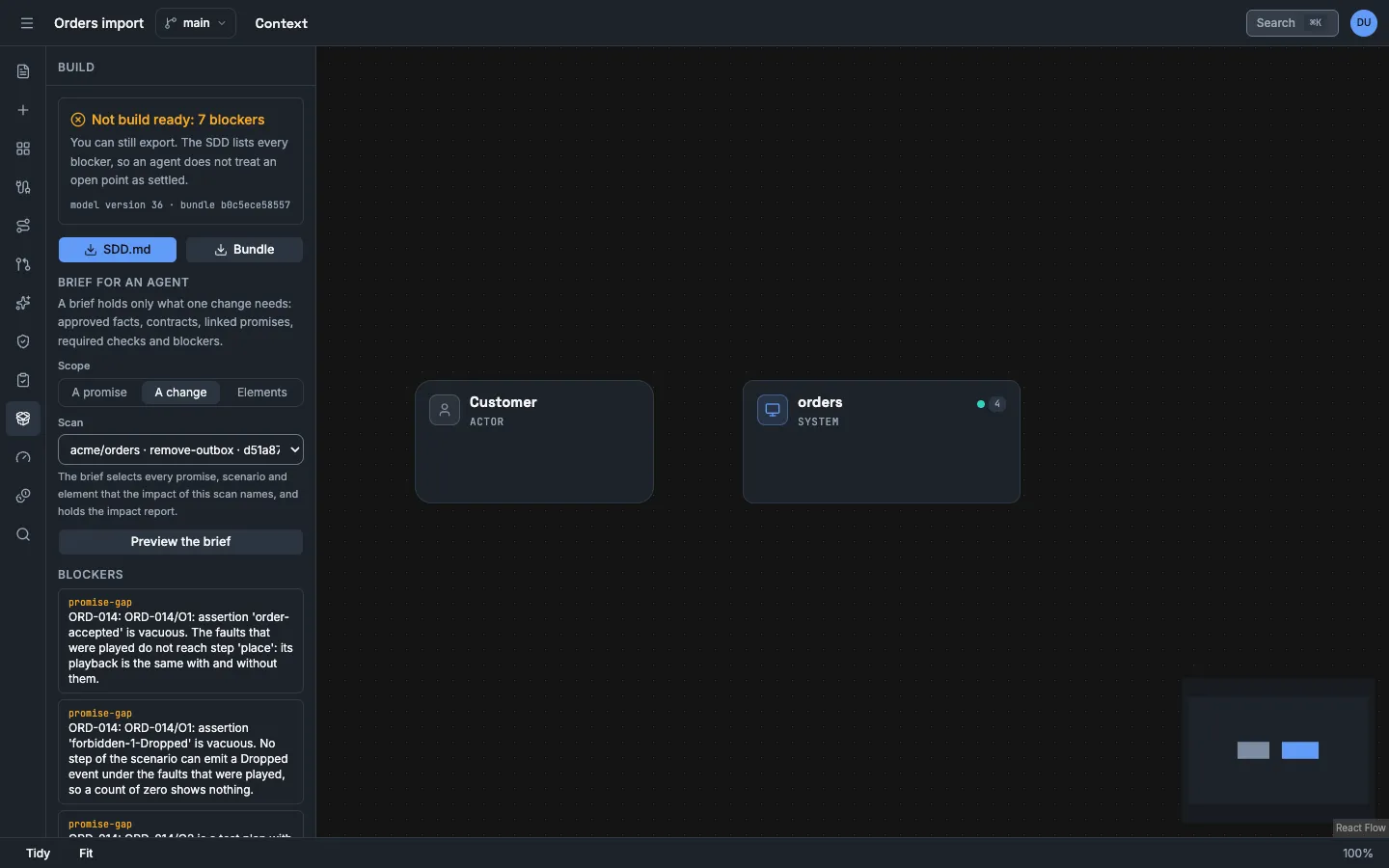Open the document icon in sidebar
Screen dimensions: 1389x868
pos(23,71)
